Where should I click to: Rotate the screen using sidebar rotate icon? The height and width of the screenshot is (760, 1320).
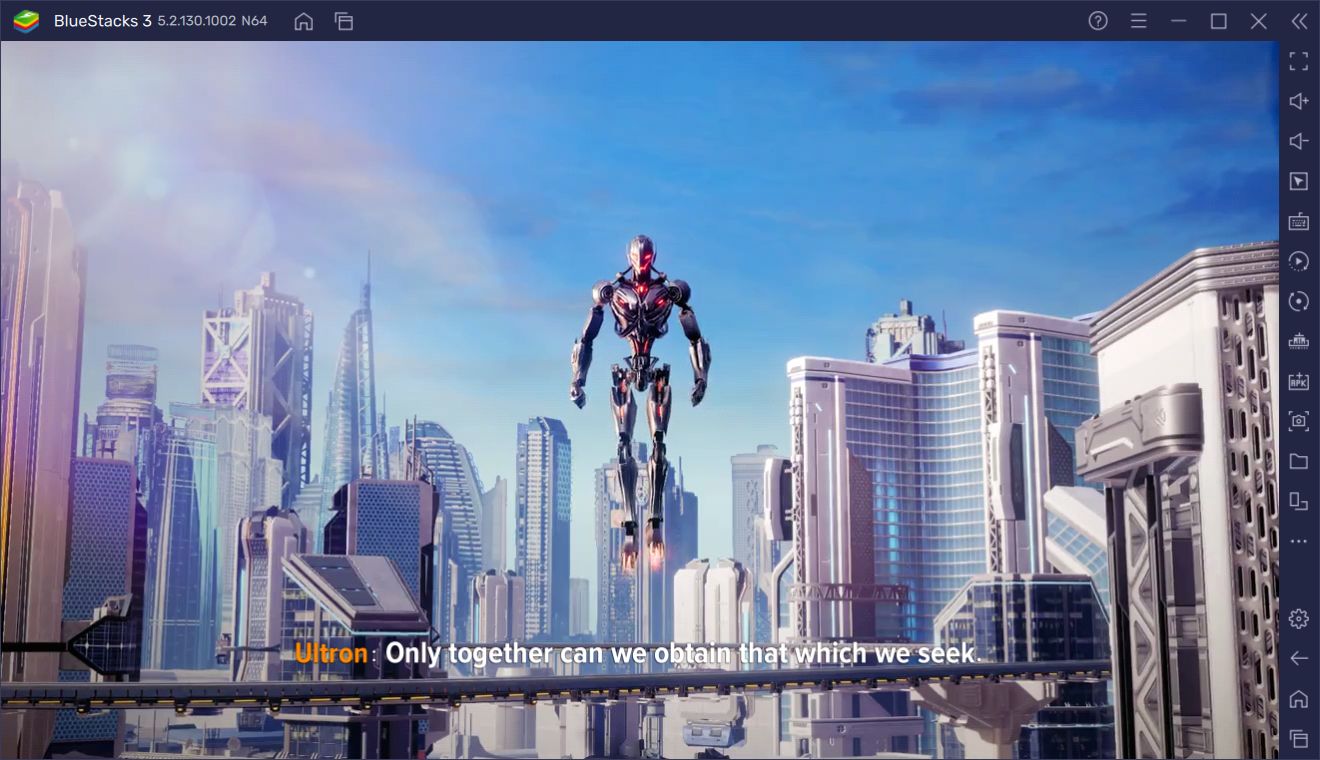tap(1299, 301)
